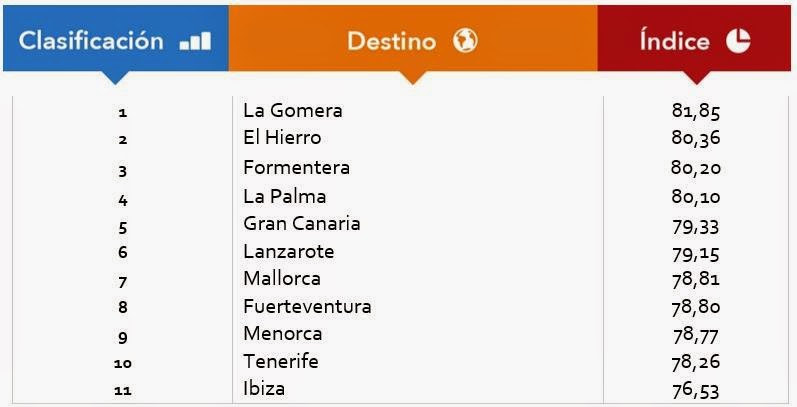
Task: Select the La Gomera destination
Action: click(293, 110)
